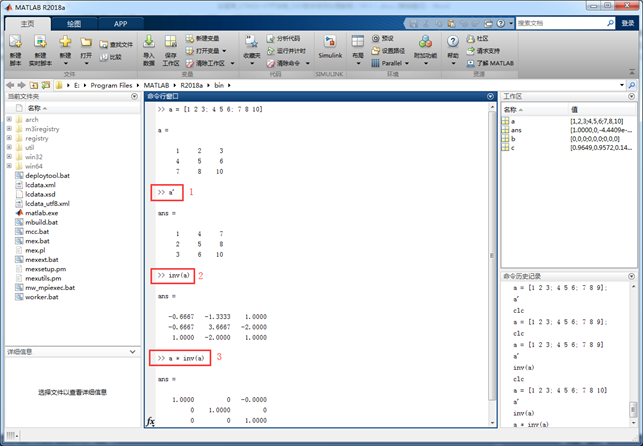Click New Variable (新建变量)
The width and height of the screenshot is (643, 446).
202,39
